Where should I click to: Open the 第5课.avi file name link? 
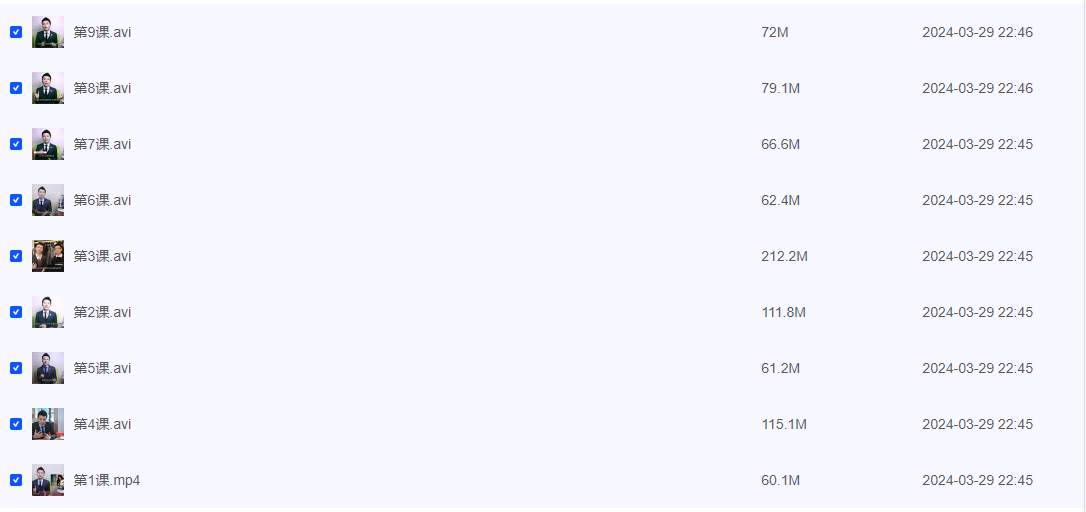coord(102,368)
